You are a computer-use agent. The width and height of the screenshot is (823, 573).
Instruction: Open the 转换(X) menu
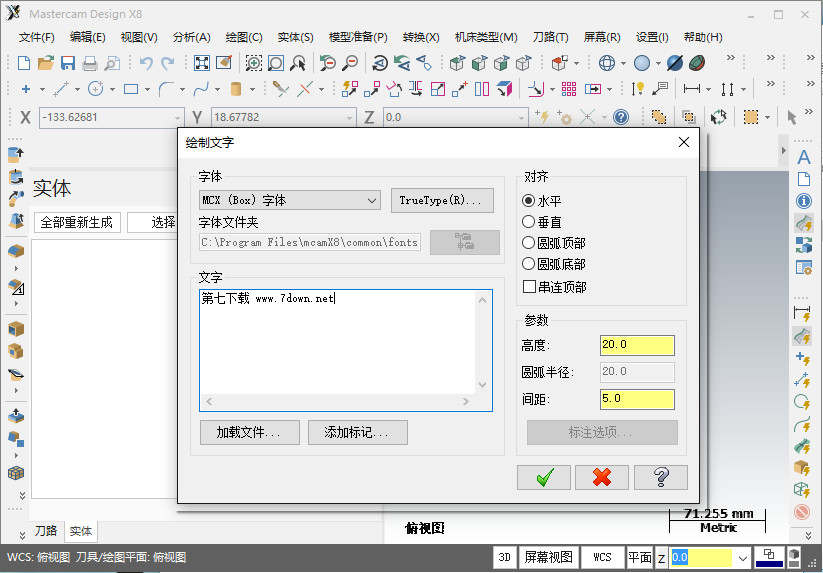click(x=421, y=37)
